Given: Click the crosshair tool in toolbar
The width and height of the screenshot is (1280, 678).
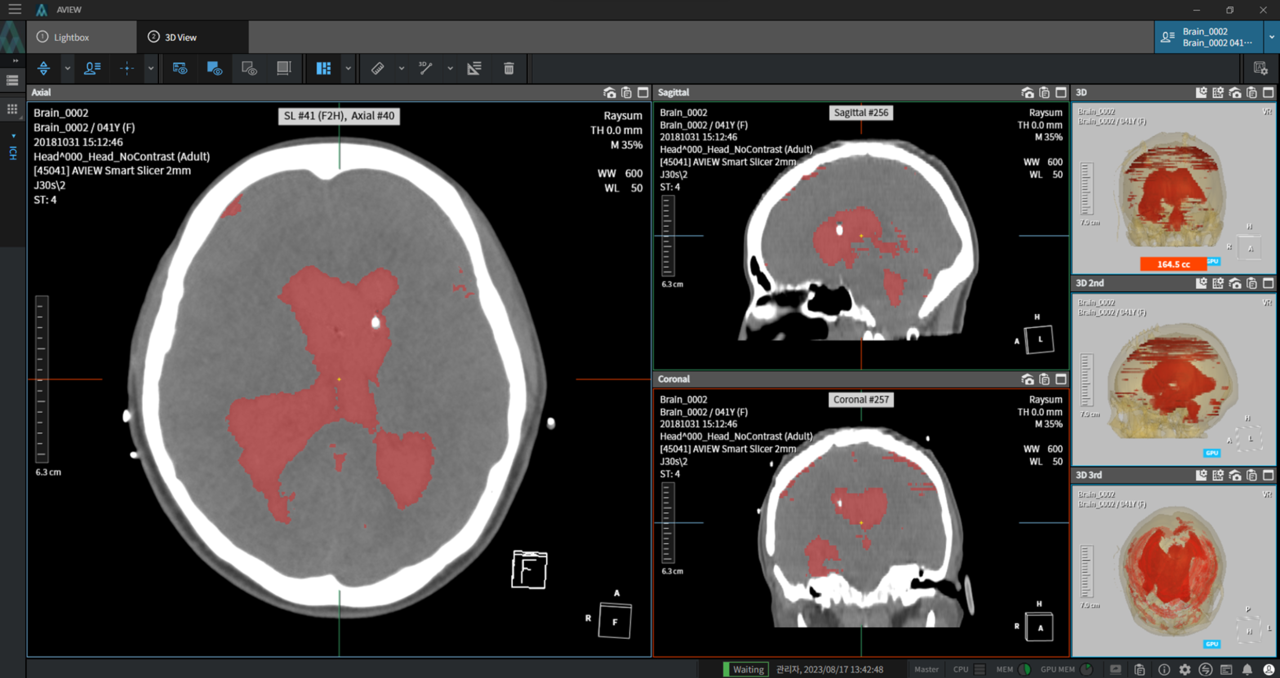Looking at the screenshot, I should click(127, 68).
